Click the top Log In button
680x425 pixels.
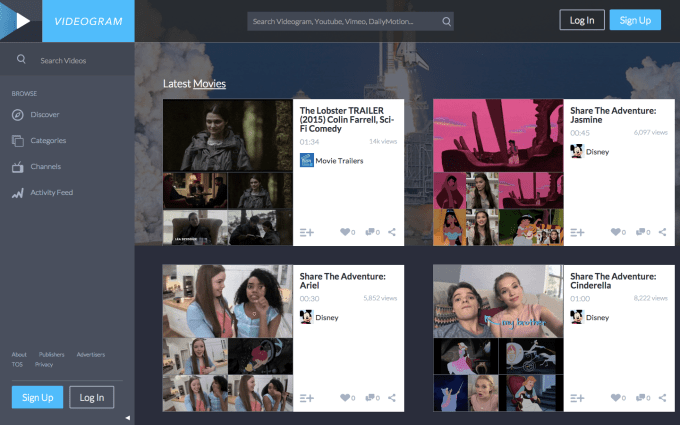582,20
